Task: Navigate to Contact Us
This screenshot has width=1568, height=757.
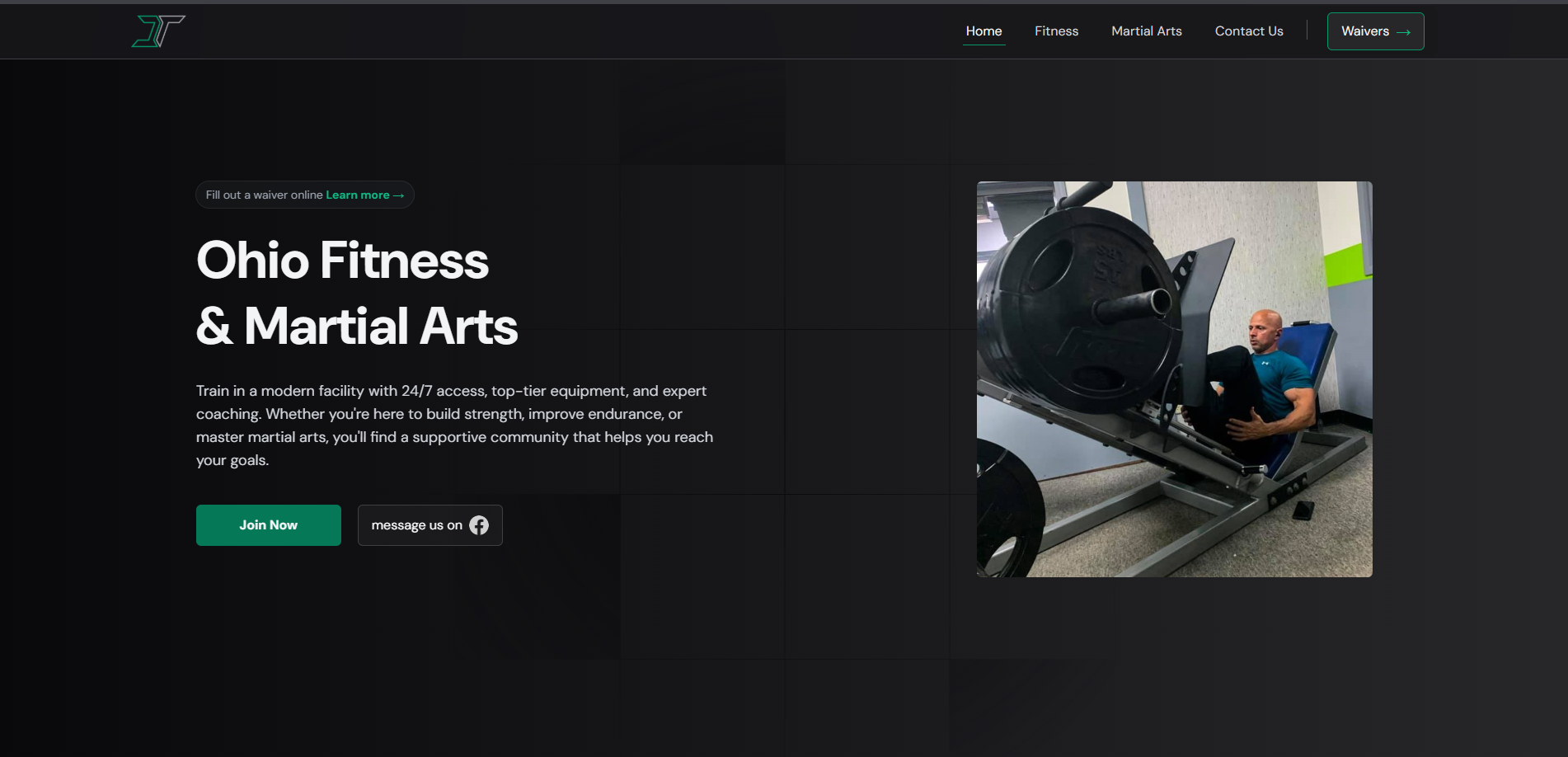Action: pyautogui.click(x=1248, y=31)
